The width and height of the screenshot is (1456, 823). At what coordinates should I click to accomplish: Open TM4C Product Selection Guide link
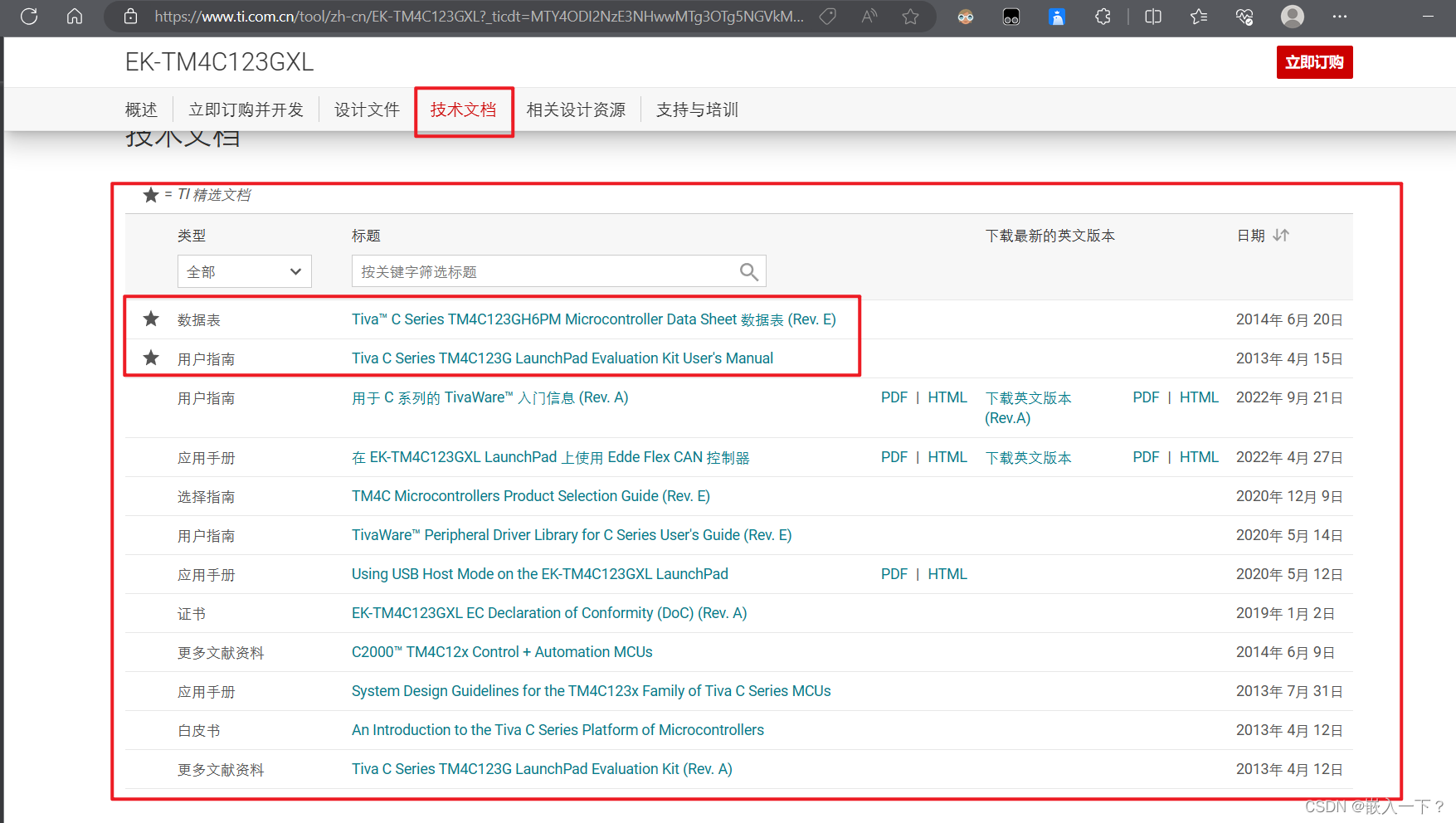[531, 496]
